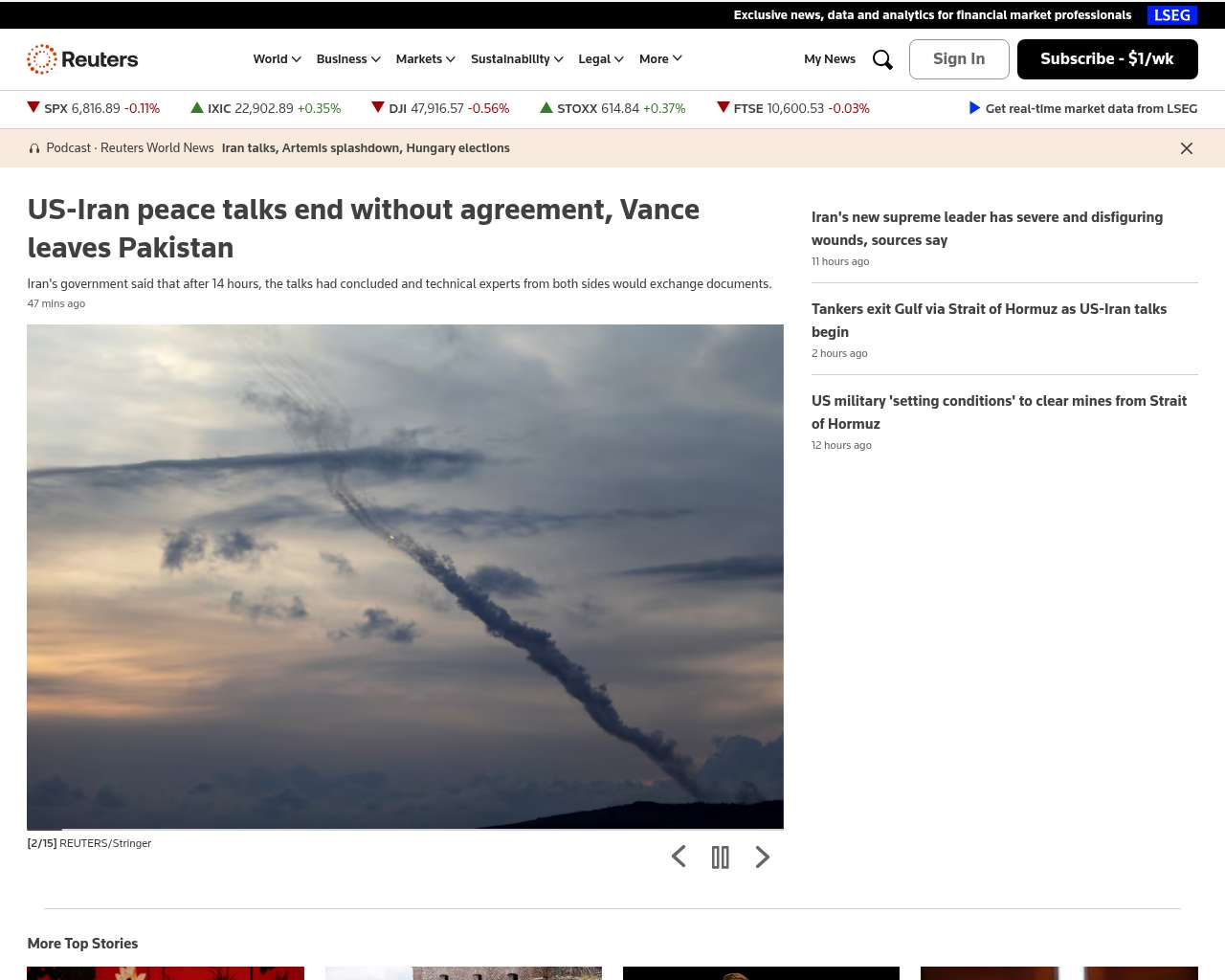Open Tankers exit Gulf via Hormuz story
The image size is (1225, 980).
(x=989, y=321)
